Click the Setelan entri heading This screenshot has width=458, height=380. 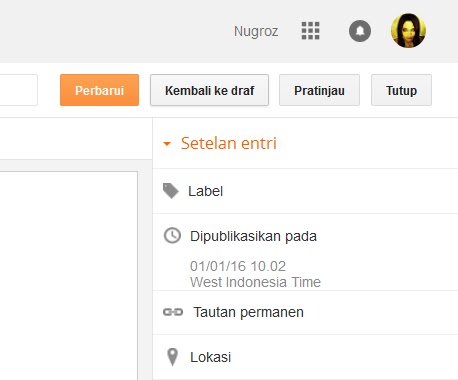pos(229,143)
